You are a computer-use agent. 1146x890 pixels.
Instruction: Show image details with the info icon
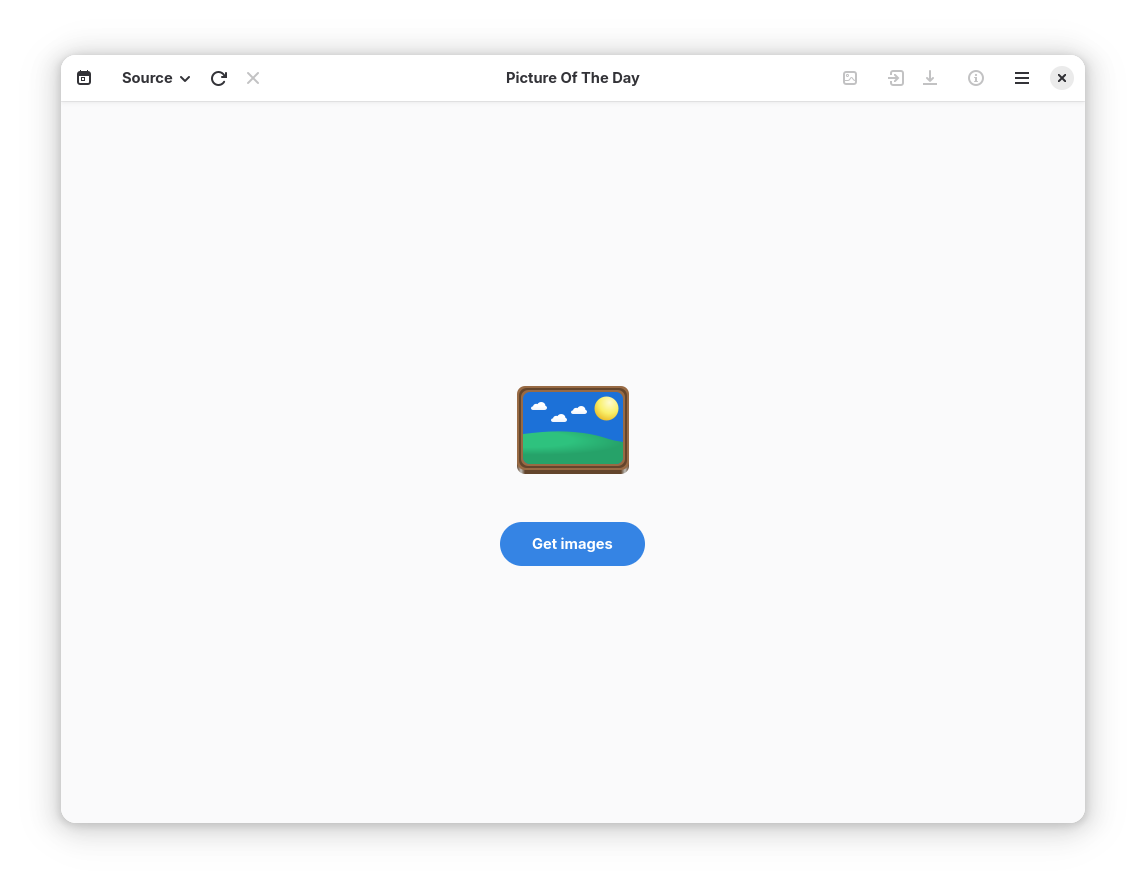pos(976,78)
